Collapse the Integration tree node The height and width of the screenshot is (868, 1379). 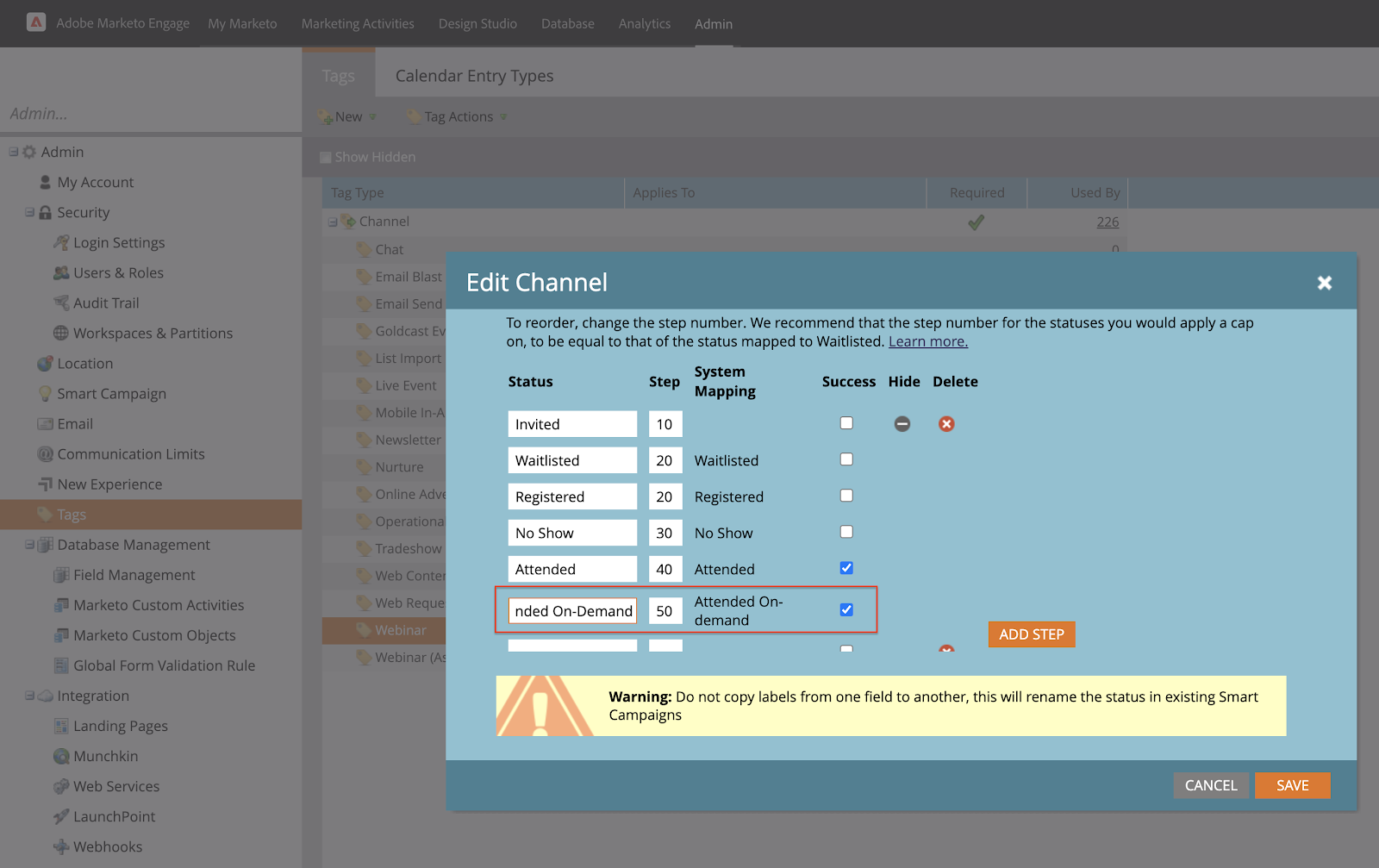(x=30, y=695)
